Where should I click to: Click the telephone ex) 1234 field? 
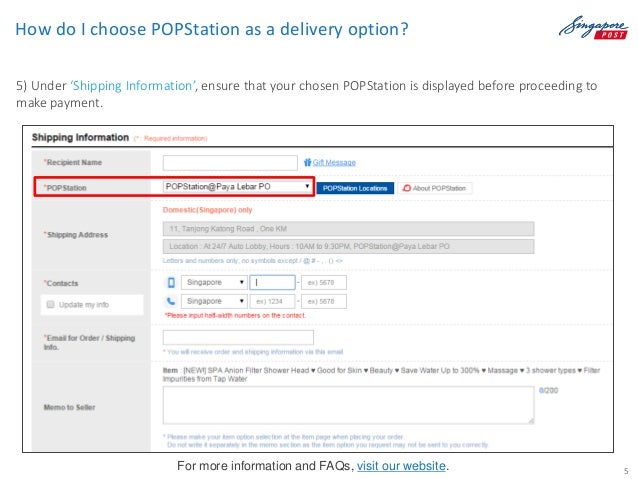pos(273,301)
